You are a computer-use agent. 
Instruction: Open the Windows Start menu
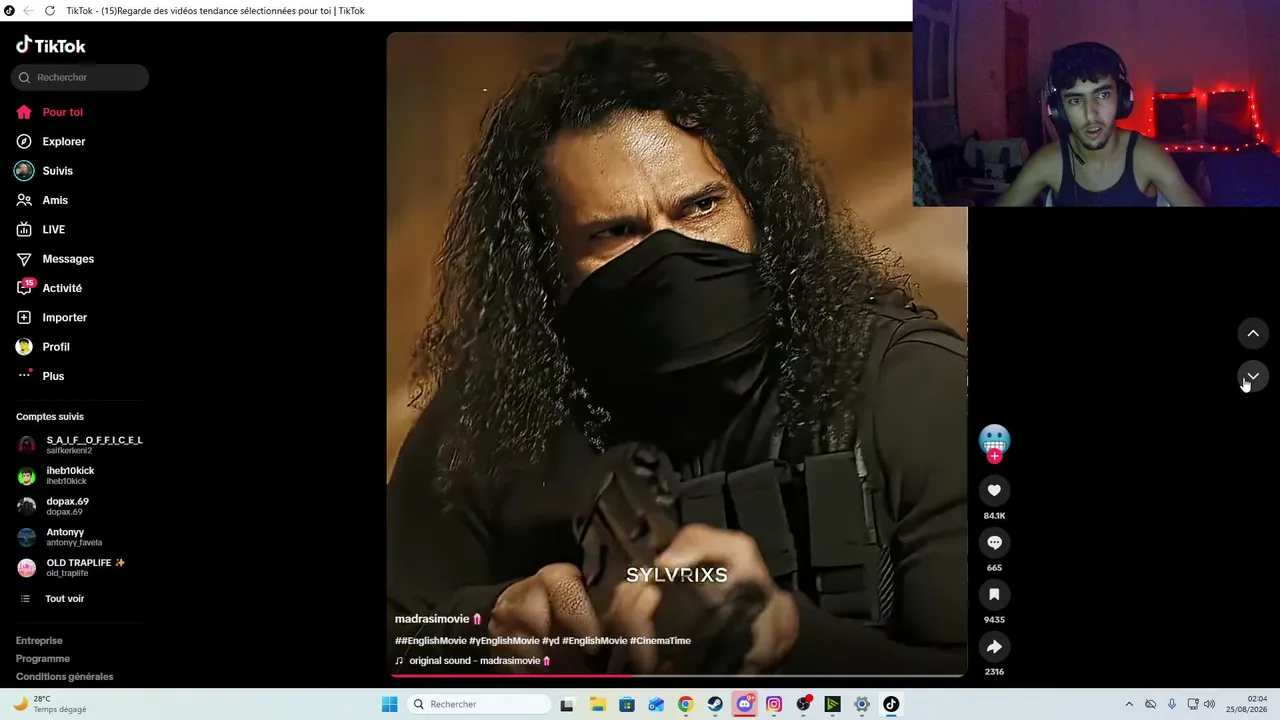(390, 704)
